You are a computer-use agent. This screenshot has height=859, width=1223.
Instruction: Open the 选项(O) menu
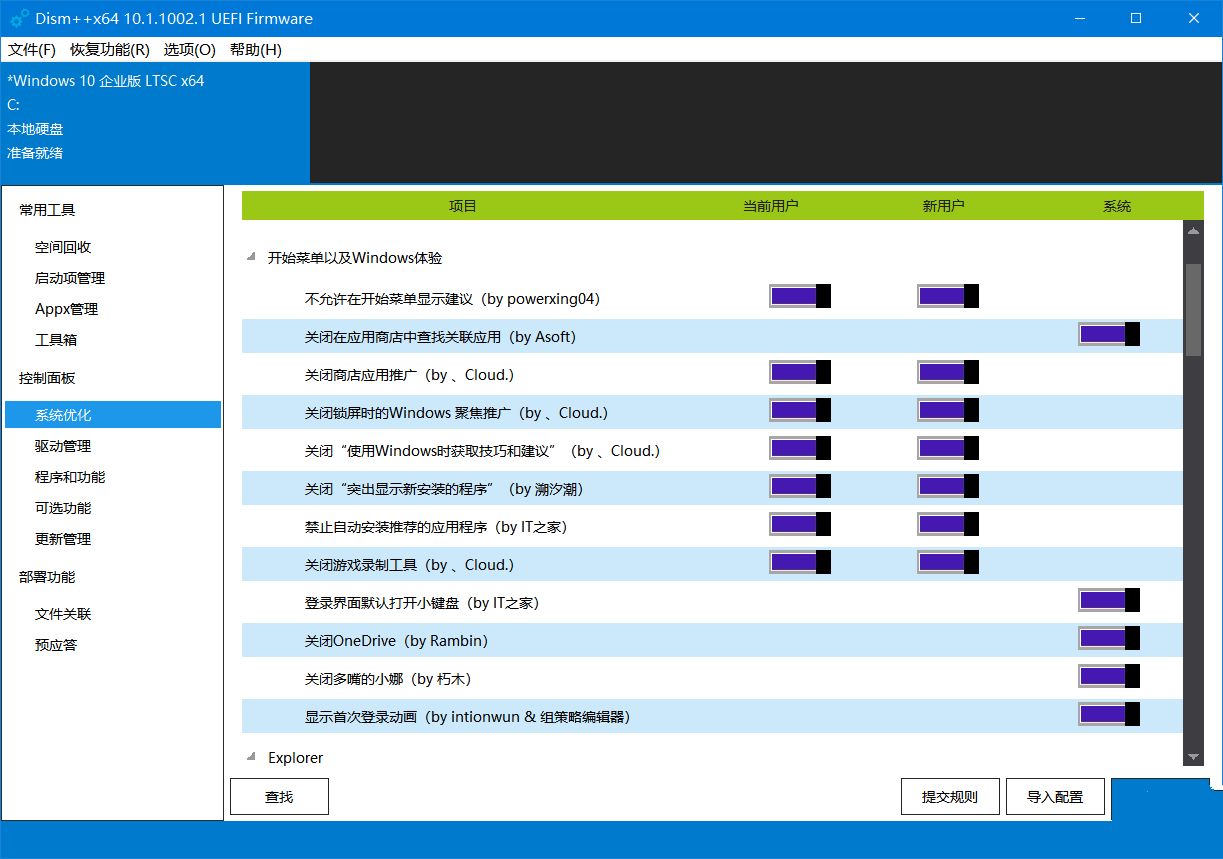pyautogui.click(x=189, y=50)
